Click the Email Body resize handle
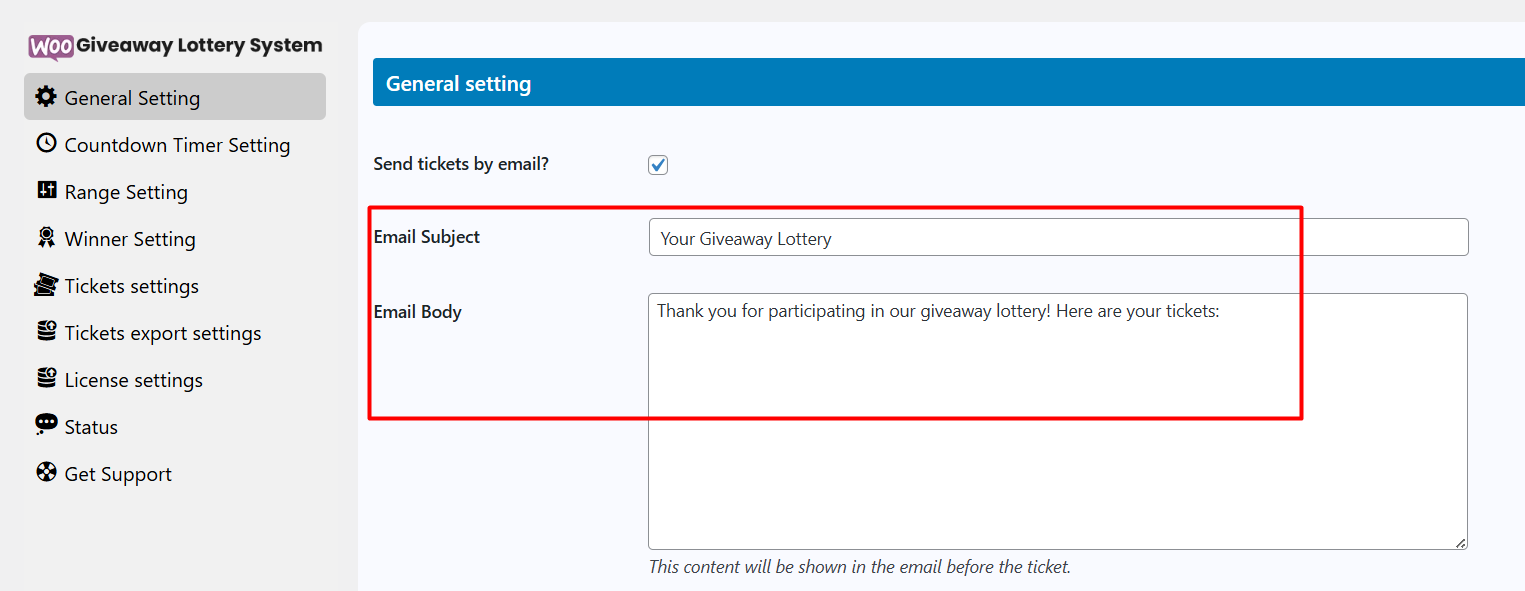Image resolution: width=1525 pixels, height=591 pixels. 1461,543
